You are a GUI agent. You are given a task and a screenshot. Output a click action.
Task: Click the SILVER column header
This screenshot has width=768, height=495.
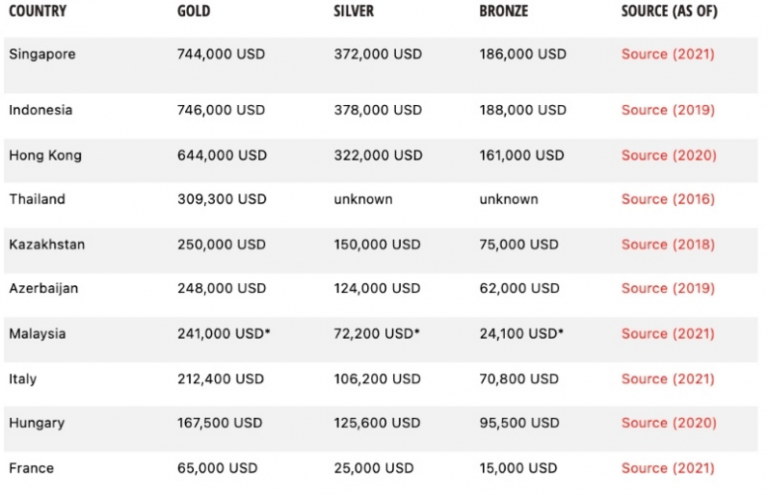(x=354, y=11)
